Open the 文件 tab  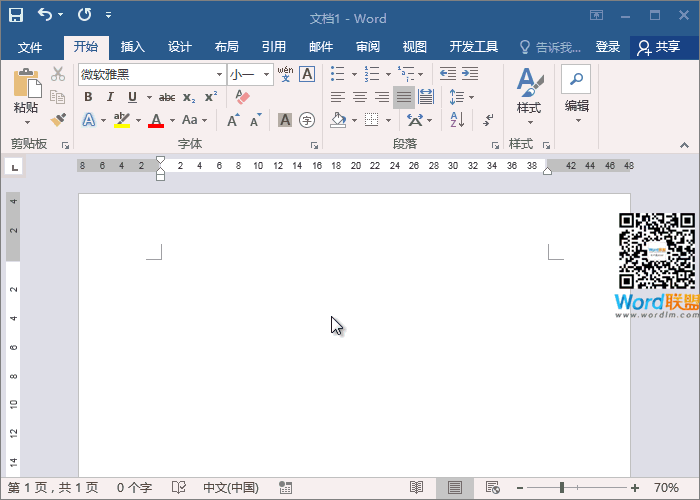point(30,47)
